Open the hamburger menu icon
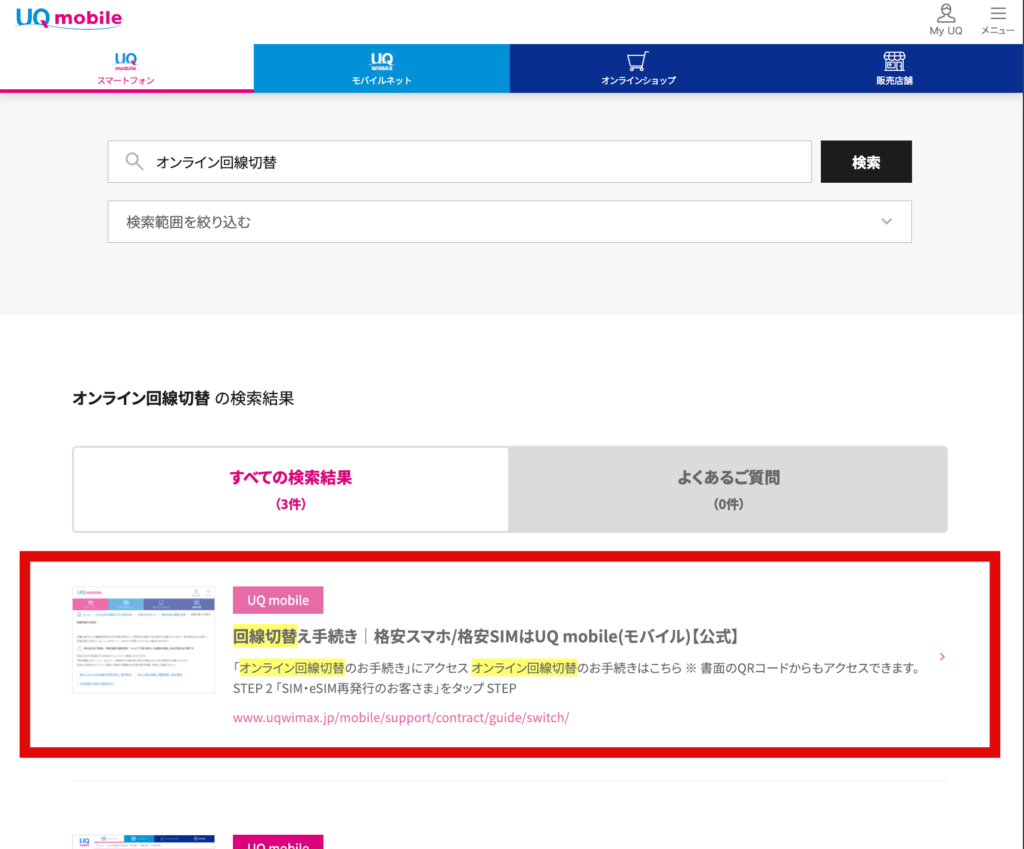The width and height of the screenshot is (1024, 849). (x=997, y=14)
